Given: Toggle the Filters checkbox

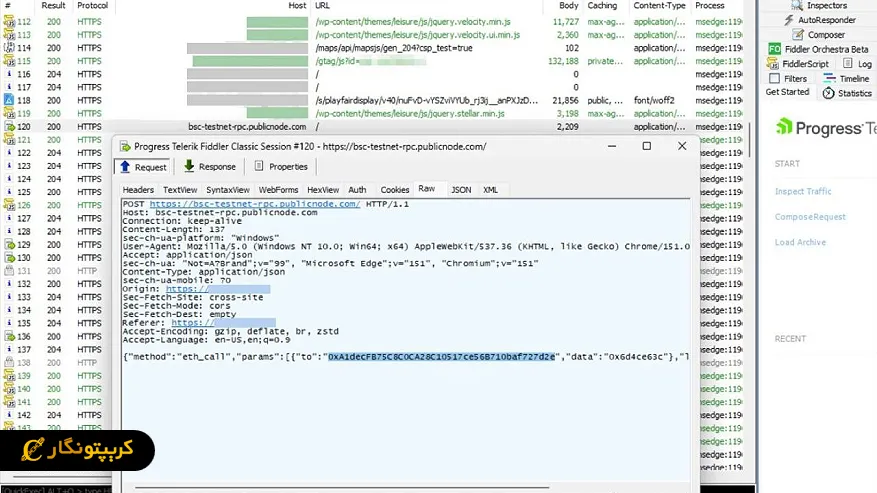Looking at the screenshot, I should pyautogui.click(x=774, y=78).
